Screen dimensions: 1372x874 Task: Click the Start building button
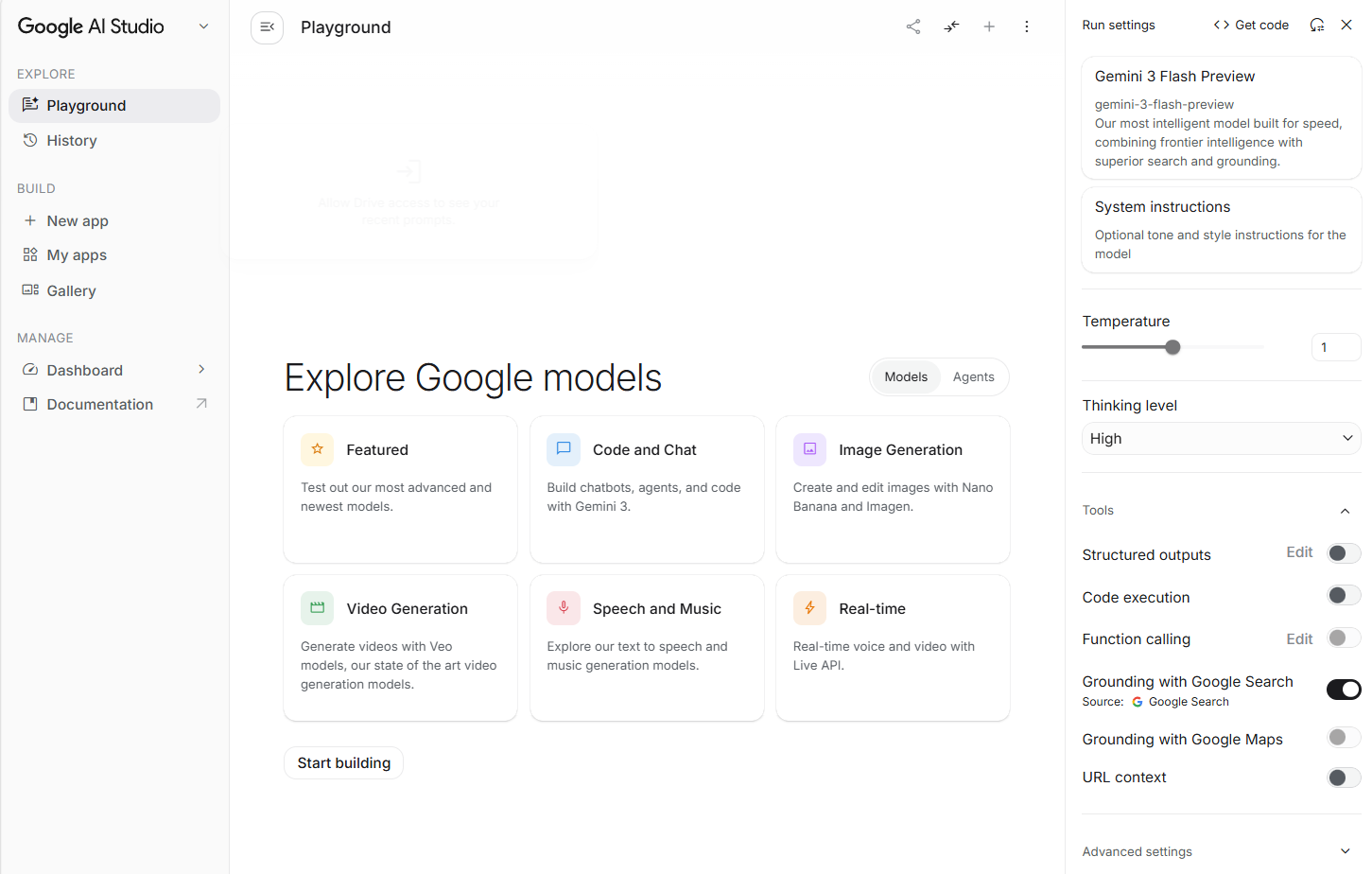pyautogui.click(x=344, y=763)
